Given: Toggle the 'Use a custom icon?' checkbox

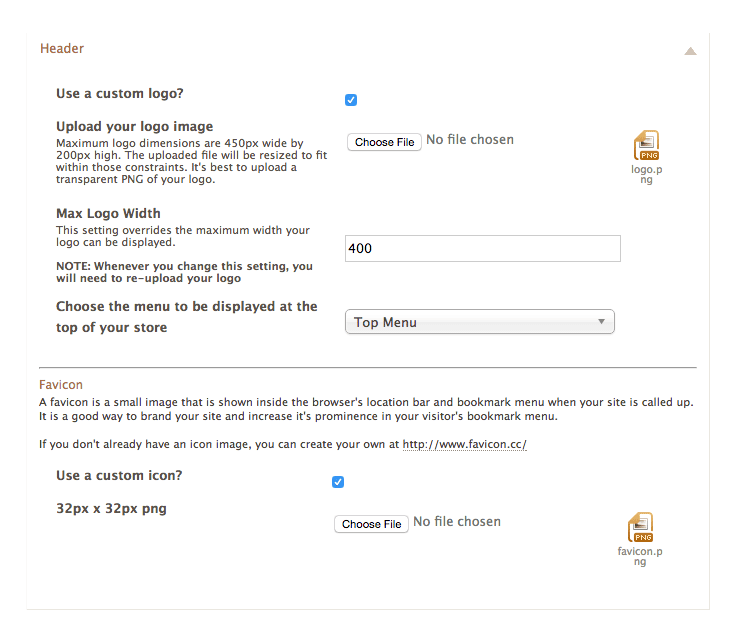Looking at the screenshot, I should pos(338,482).
